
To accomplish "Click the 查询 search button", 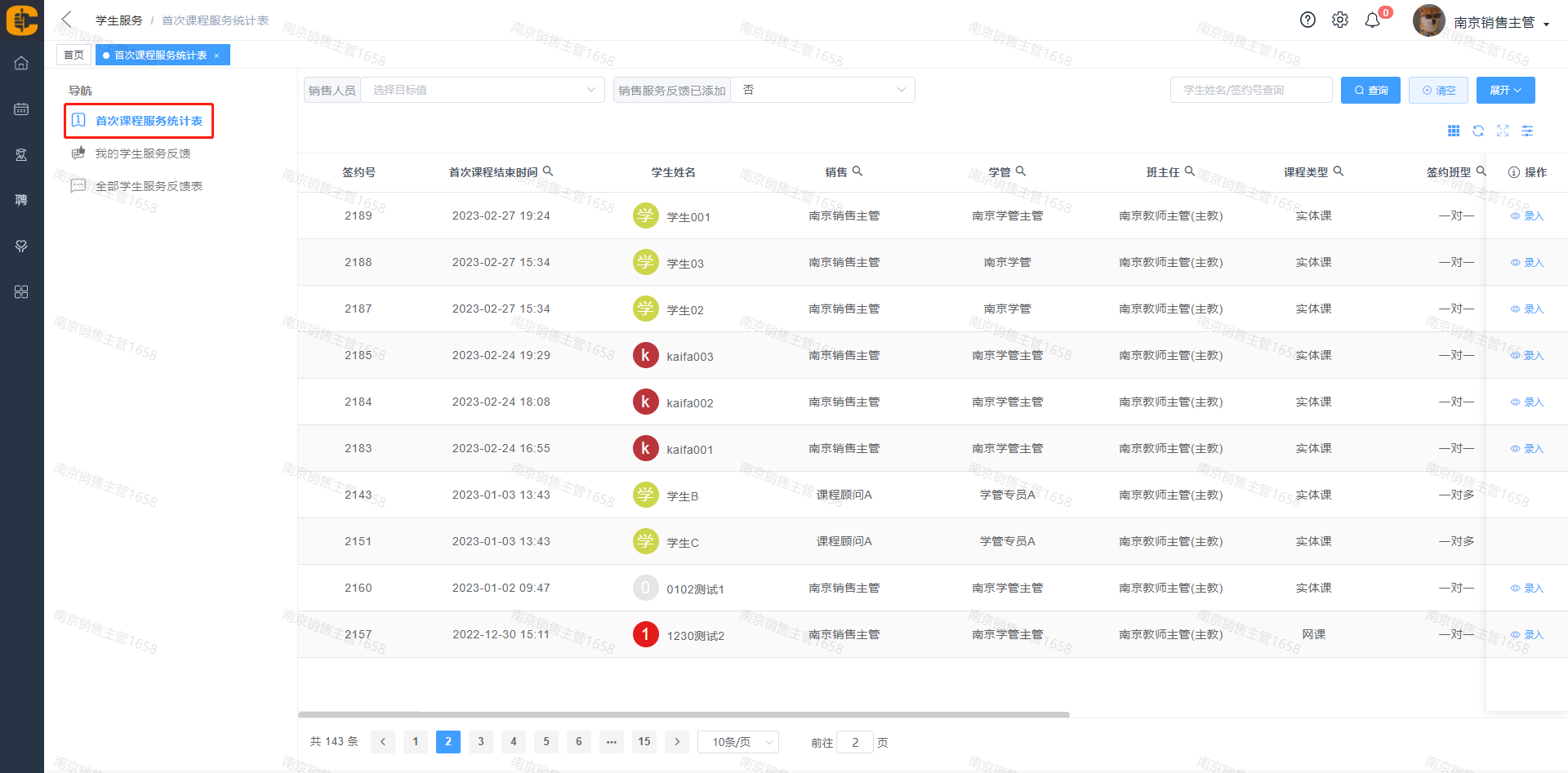I will [x=1370, y=90].
